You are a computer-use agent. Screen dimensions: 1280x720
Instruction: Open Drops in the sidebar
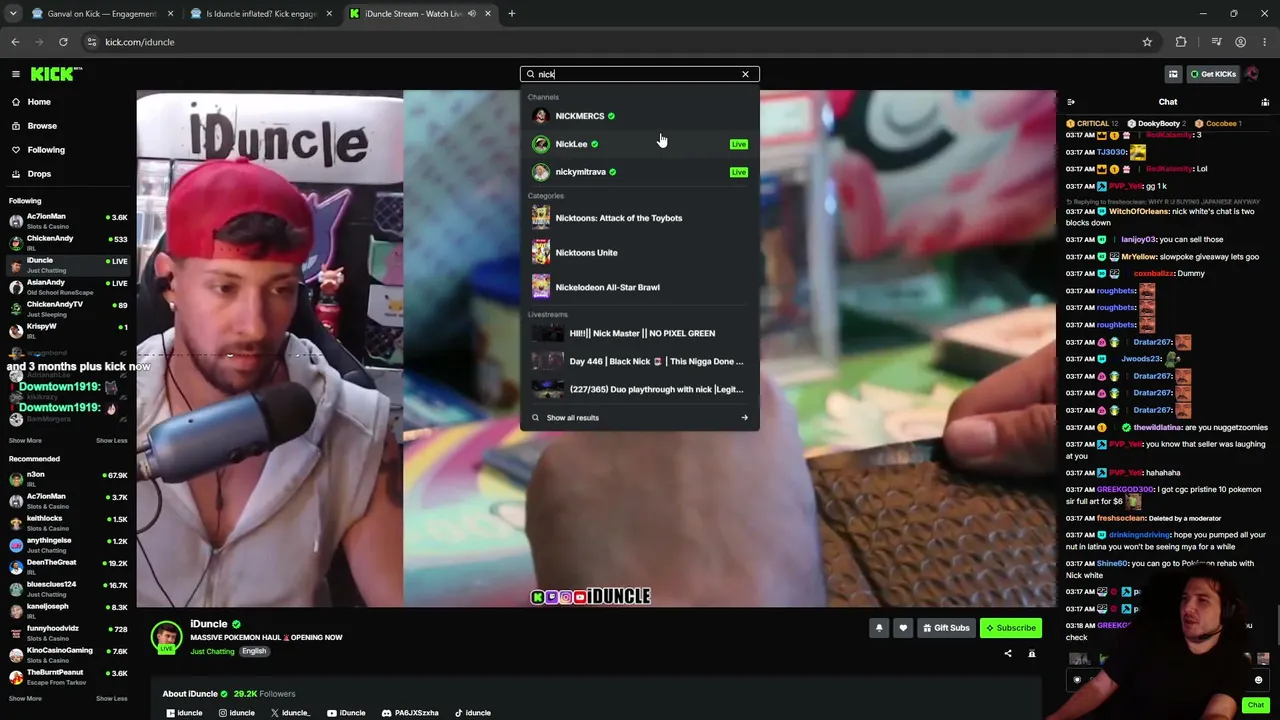tap(39, 174)
